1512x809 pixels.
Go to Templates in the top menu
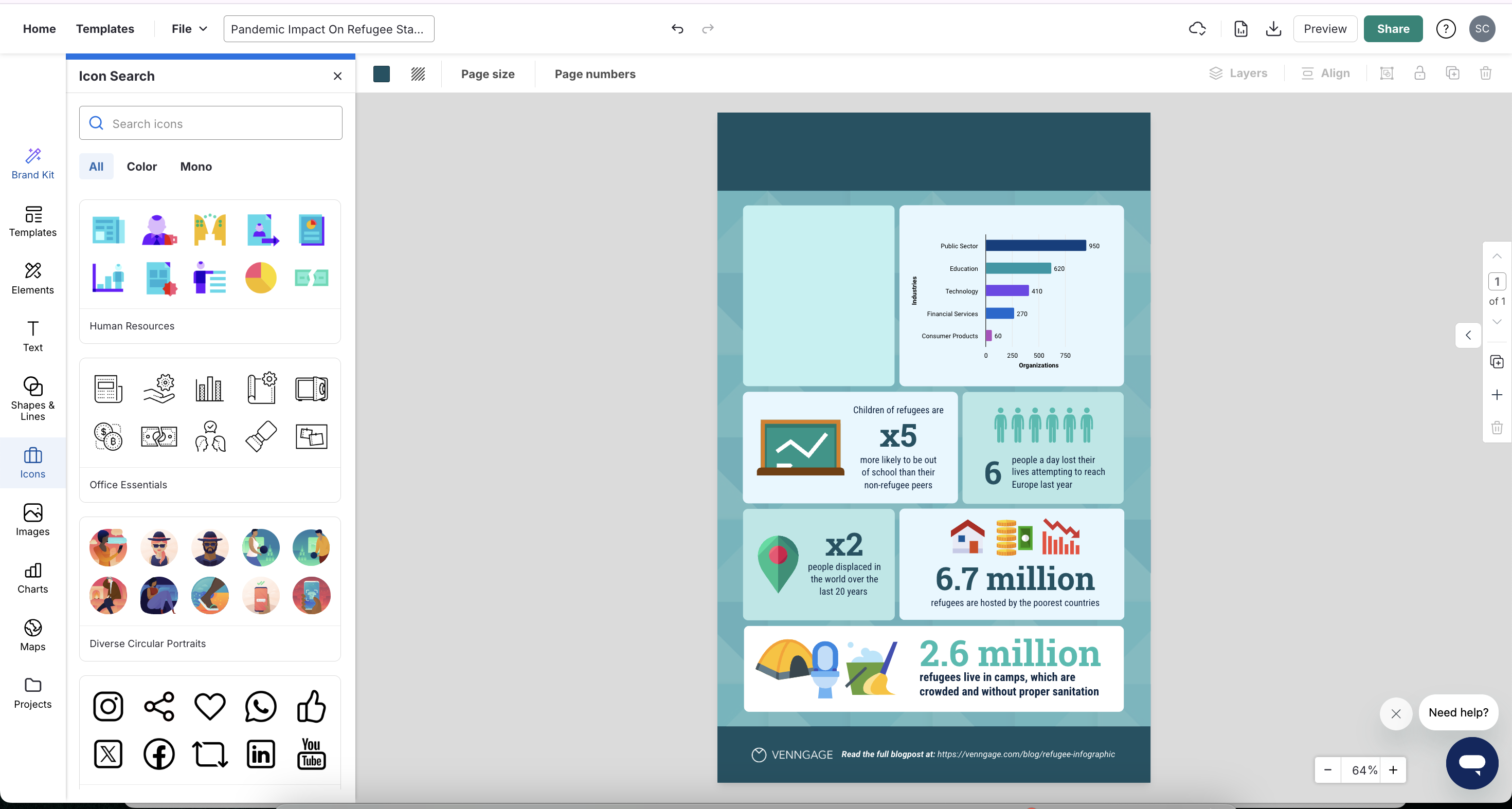coord(105,28)
